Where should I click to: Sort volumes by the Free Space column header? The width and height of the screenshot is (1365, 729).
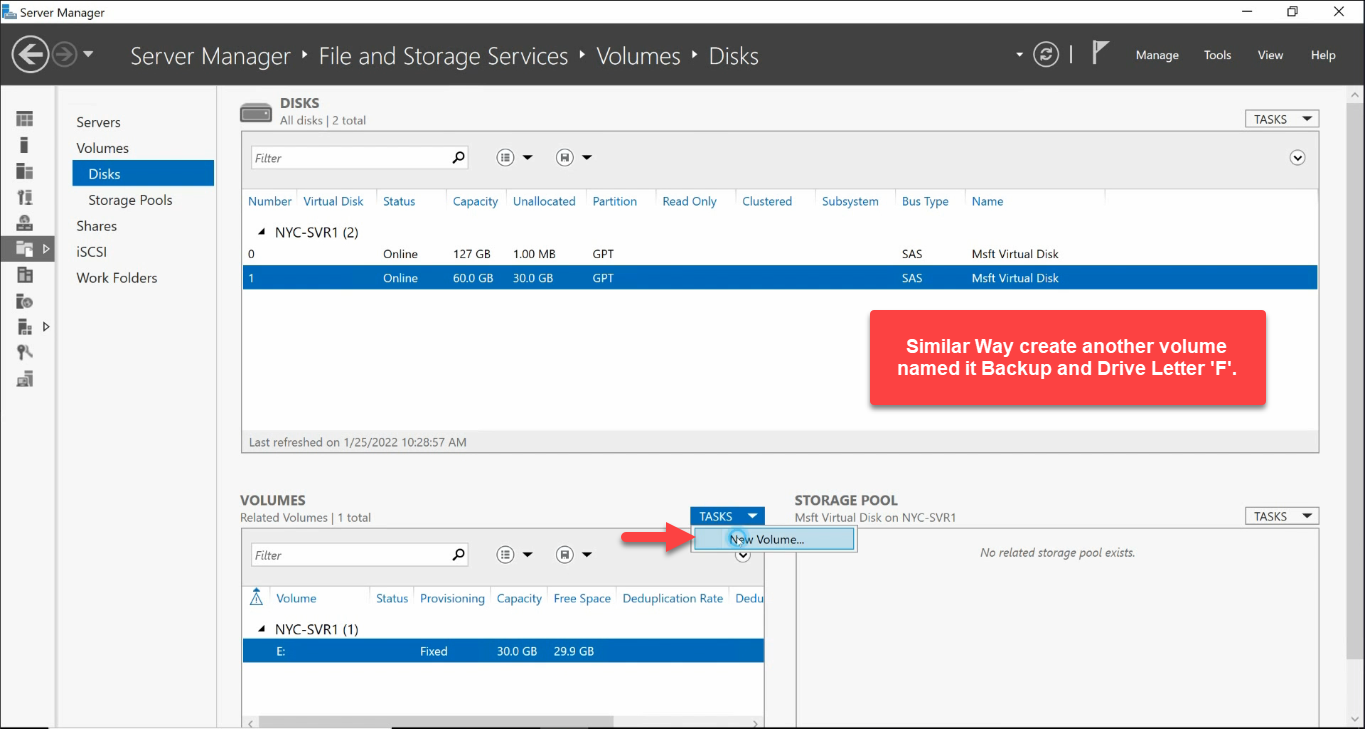click(582, 598)
